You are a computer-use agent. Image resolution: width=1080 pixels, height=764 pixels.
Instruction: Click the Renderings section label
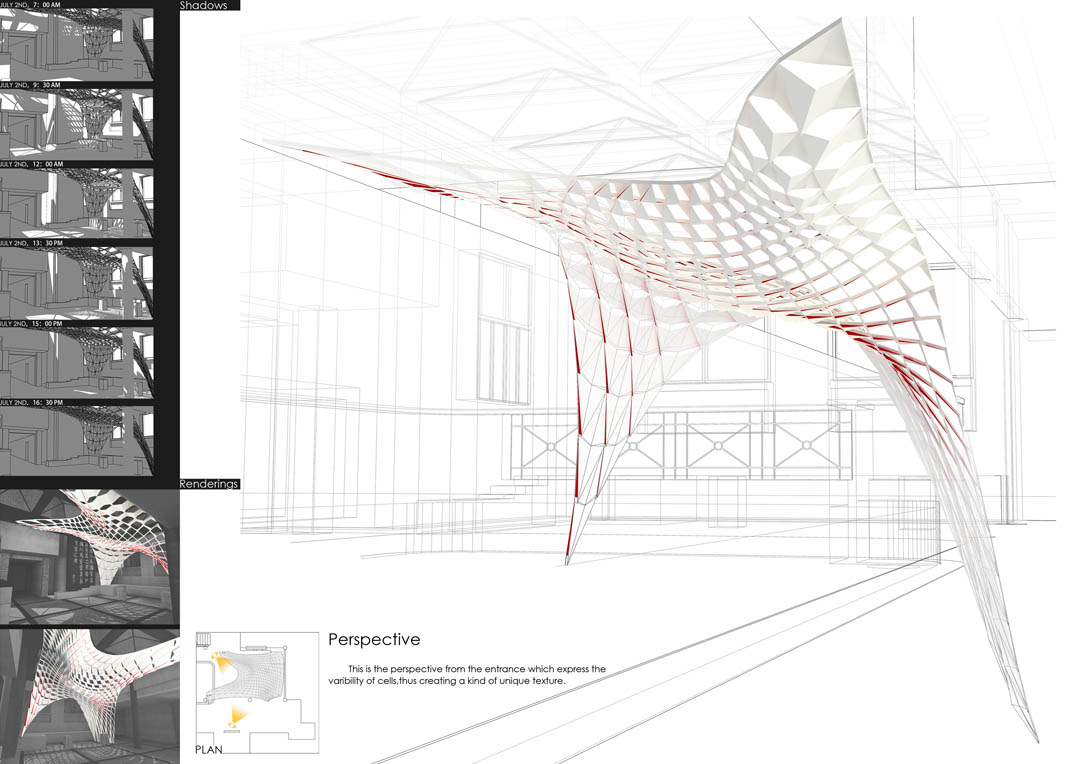coord(209,484)
